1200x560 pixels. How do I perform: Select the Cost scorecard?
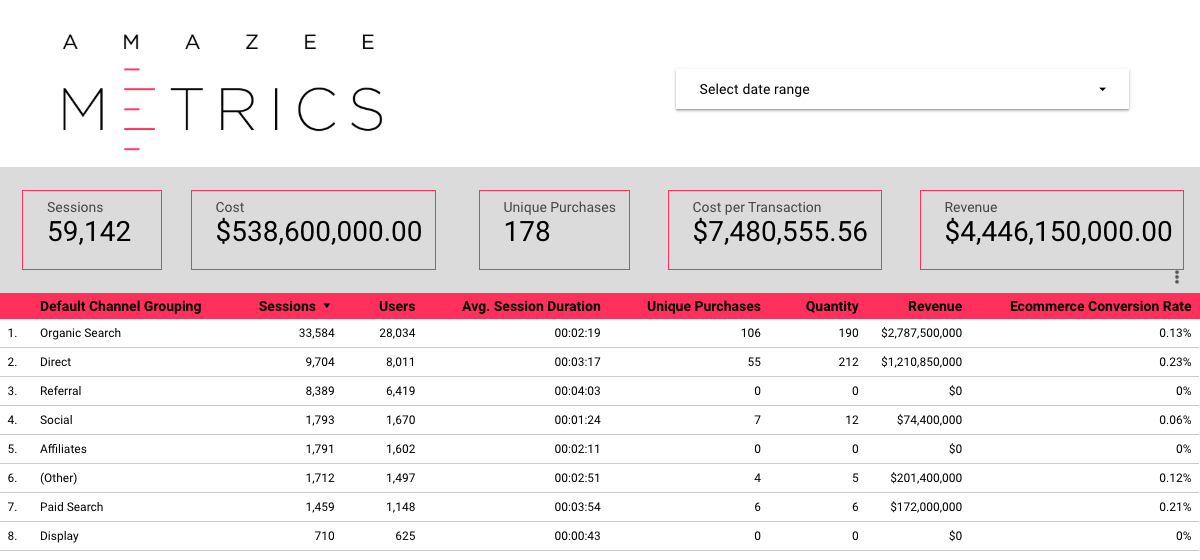coord(313,230)
